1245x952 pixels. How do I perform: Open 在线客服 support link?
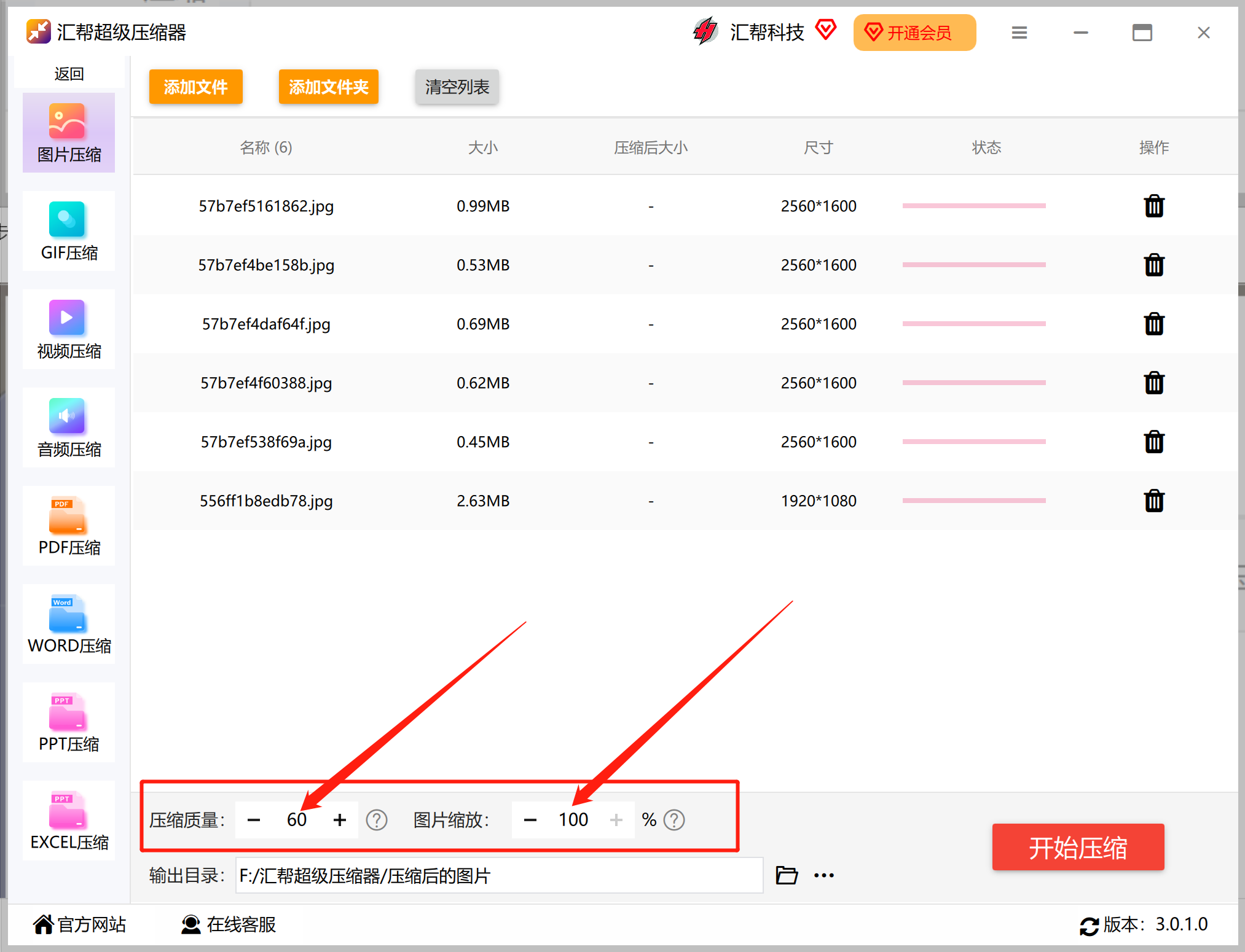[229, 924]
